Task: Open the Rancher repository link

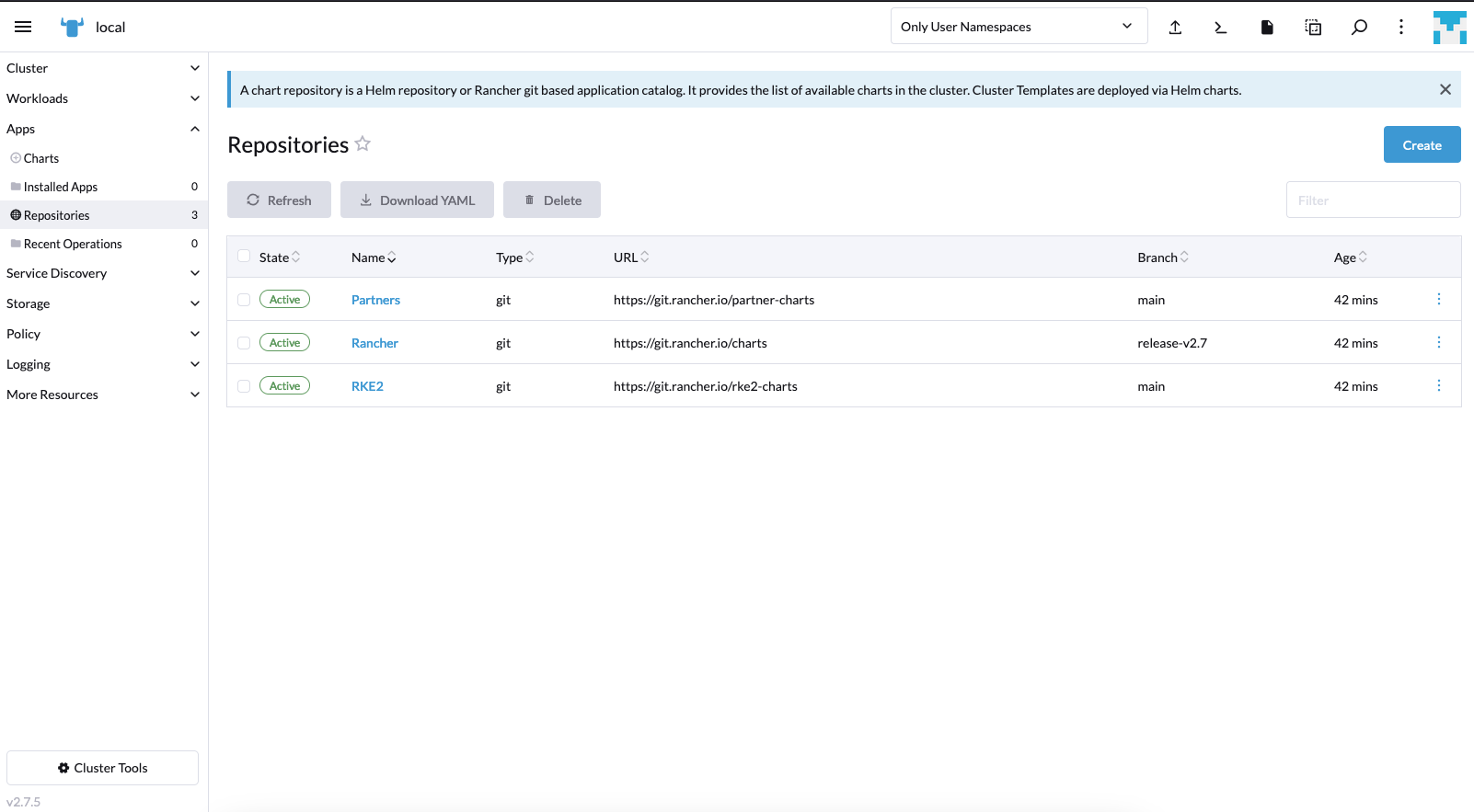Action: 374,343
